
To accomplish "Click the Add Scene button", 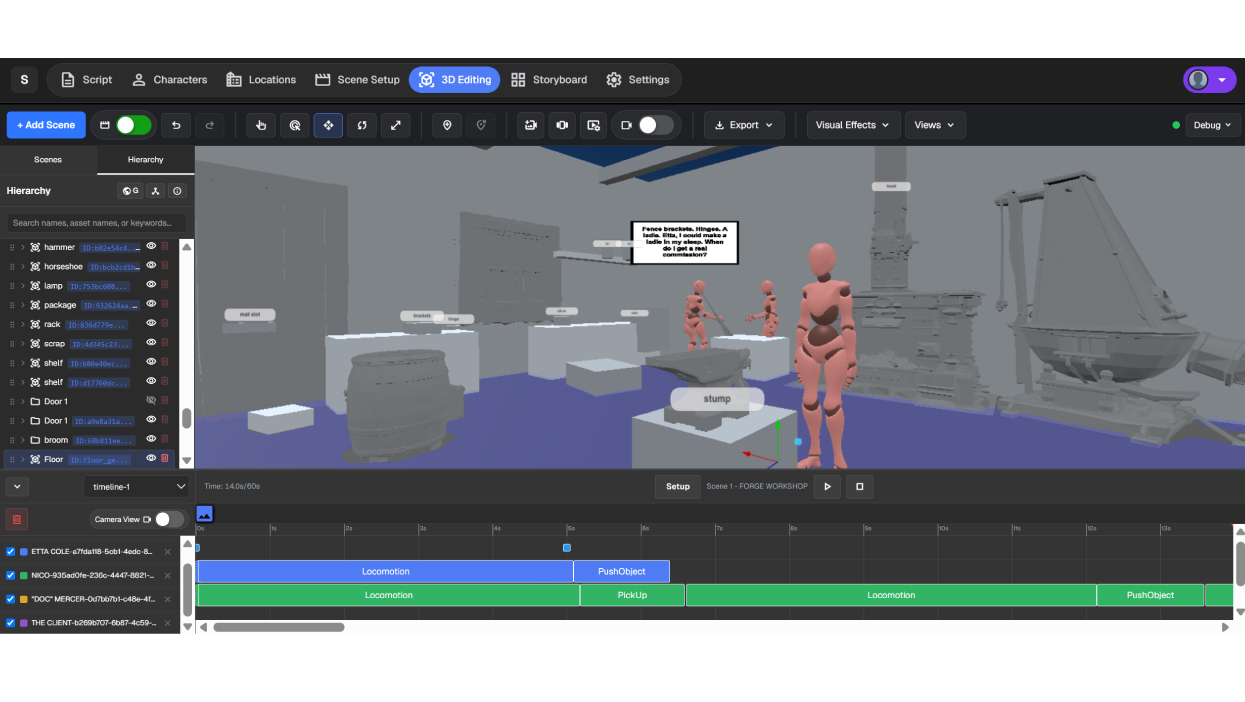I will 46,125.
